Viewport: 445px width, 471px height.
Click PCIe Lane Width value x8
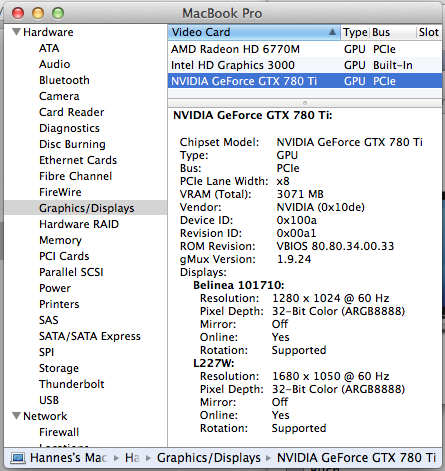pos(283,181)
